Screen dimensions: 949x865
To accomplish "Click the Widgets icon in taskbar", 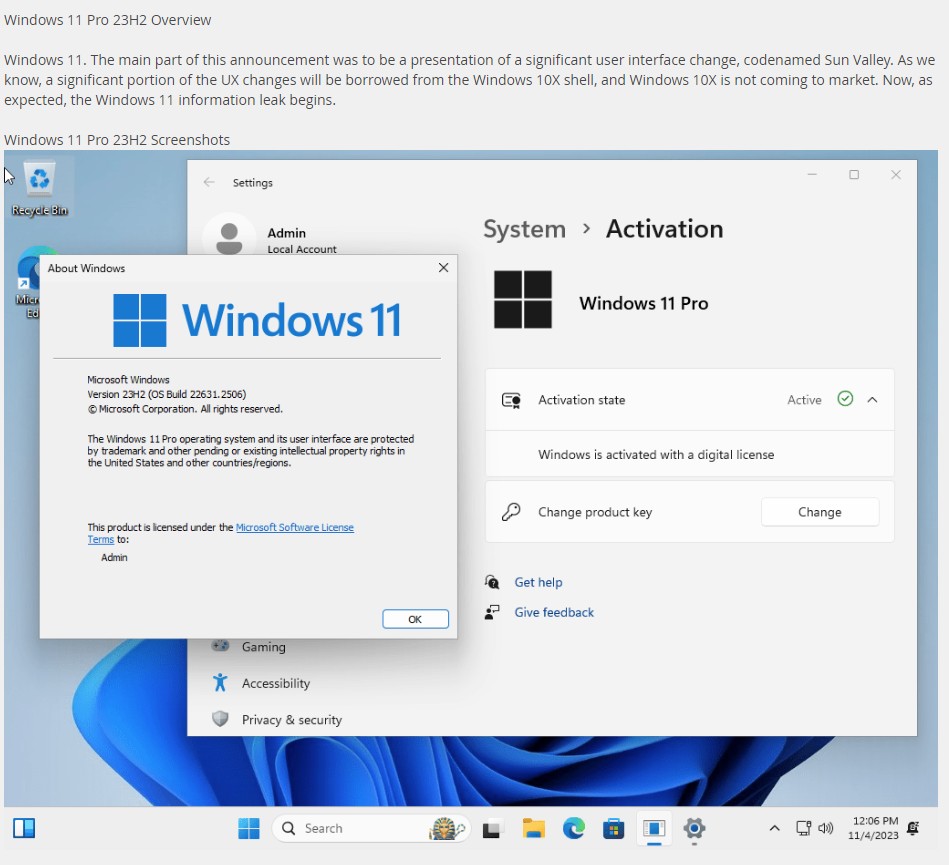I will point(24,827).
